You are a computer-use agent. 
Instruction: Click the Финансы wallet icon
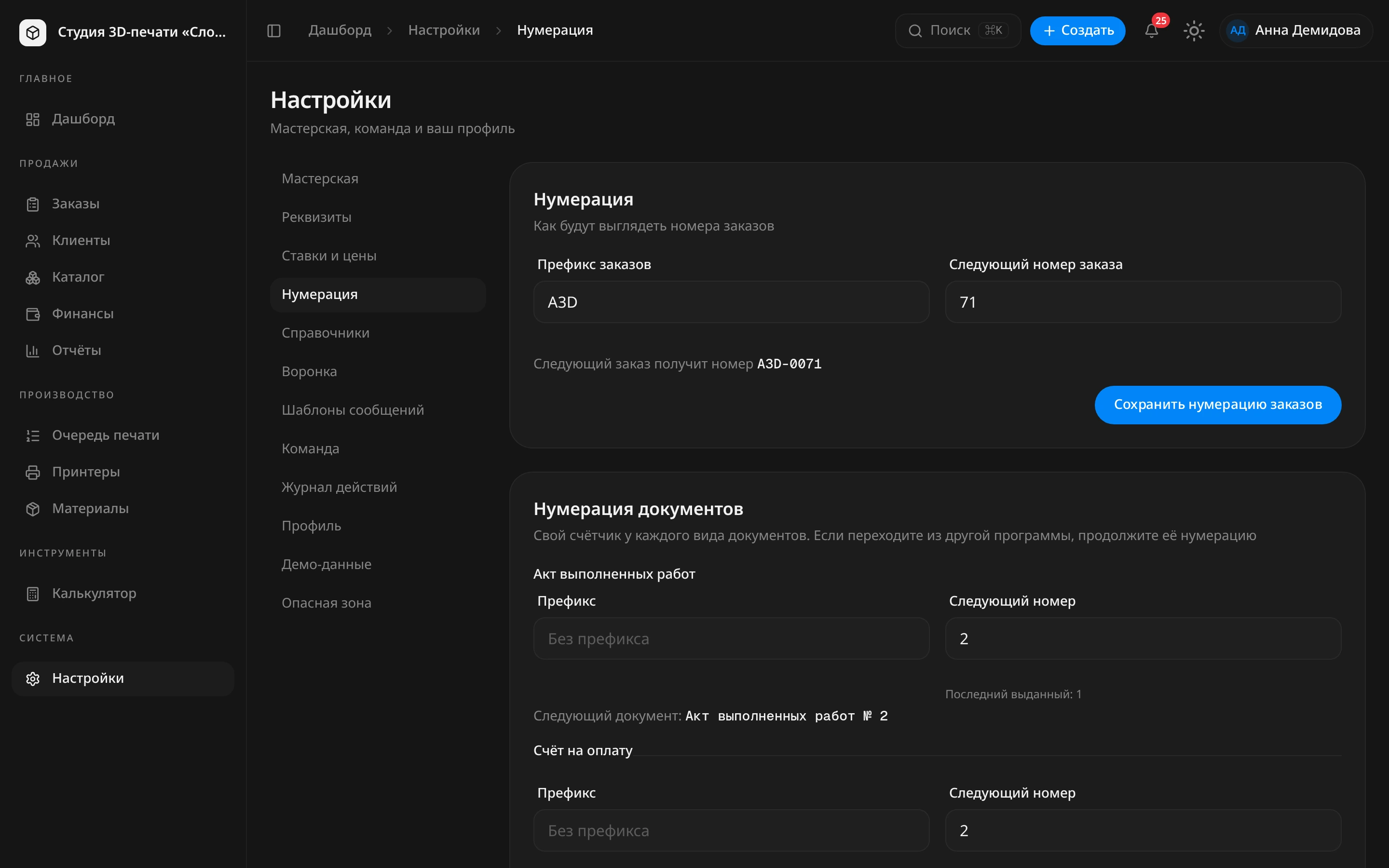pos(33,314)
